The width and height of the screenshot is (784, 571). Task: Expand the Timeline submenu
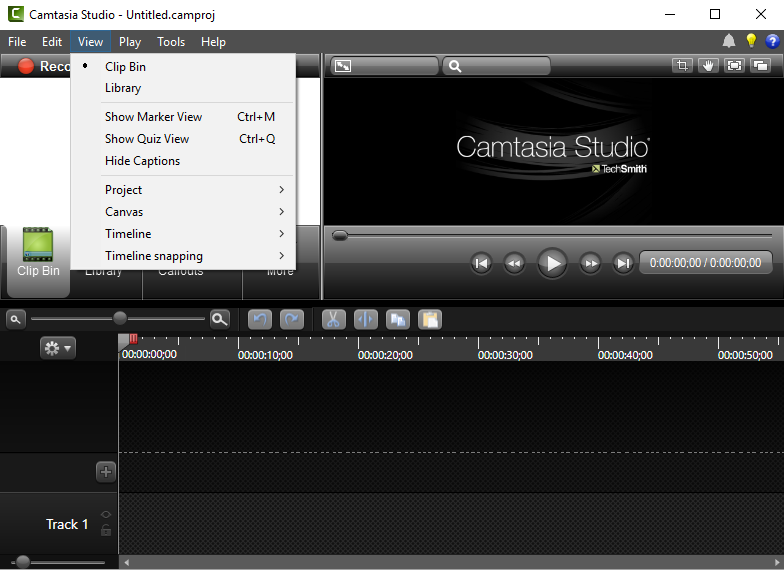184,234
